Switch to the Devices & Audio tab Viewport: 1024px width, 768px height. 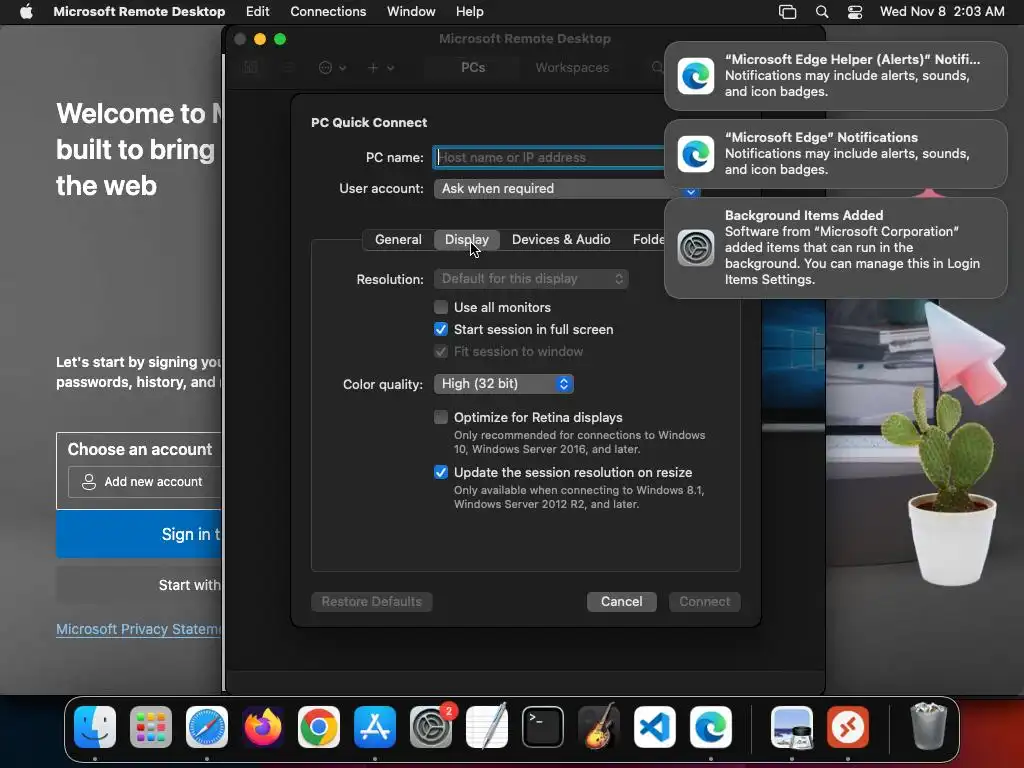point(561,240)
